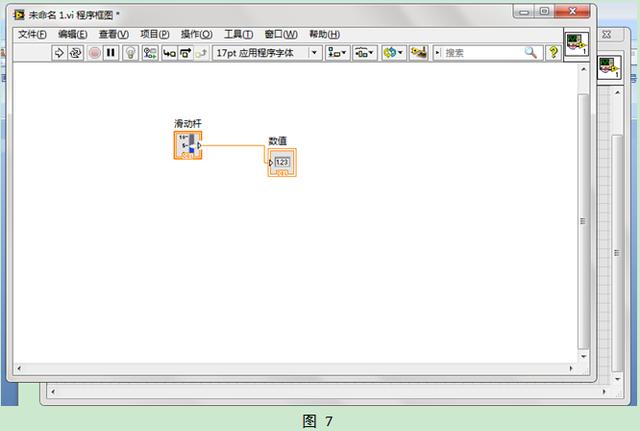Pause the VI execution

[111, 53]
